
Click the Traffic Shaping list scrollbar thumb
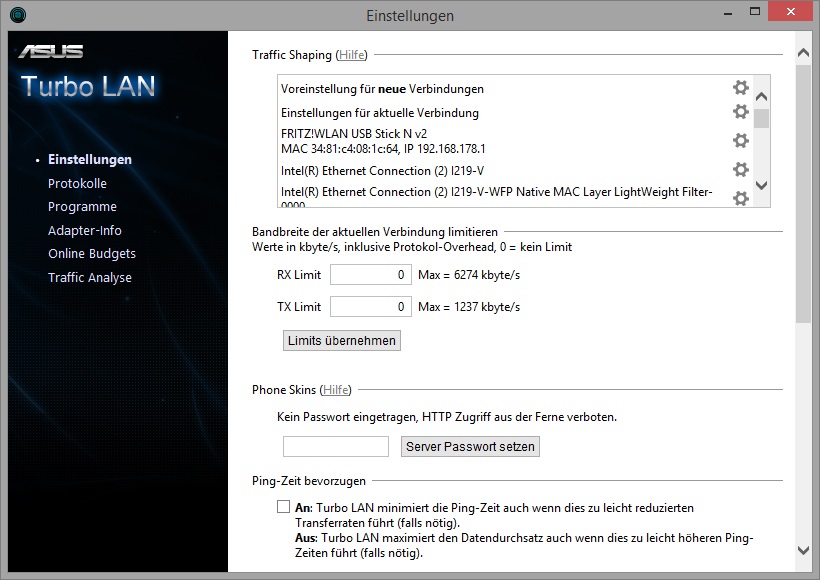pos(761,118)
